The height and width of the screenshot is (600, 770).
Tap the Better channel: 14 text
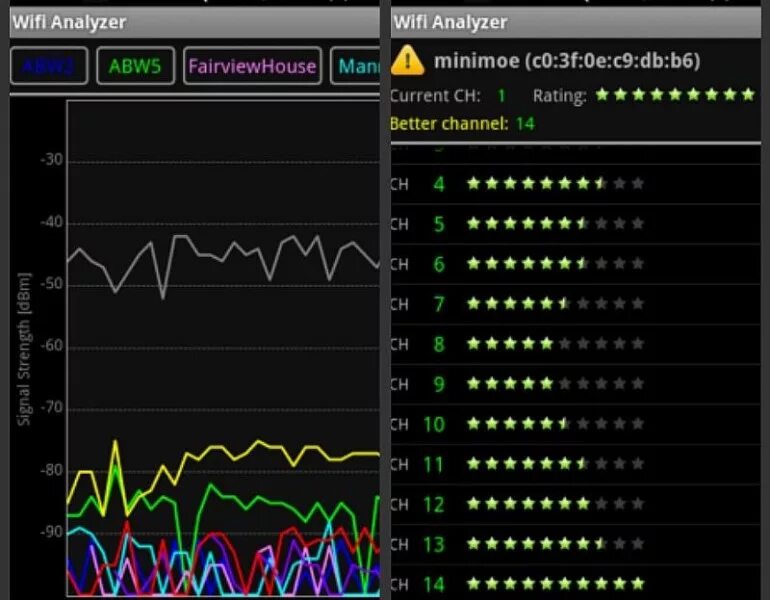point(462,123)
